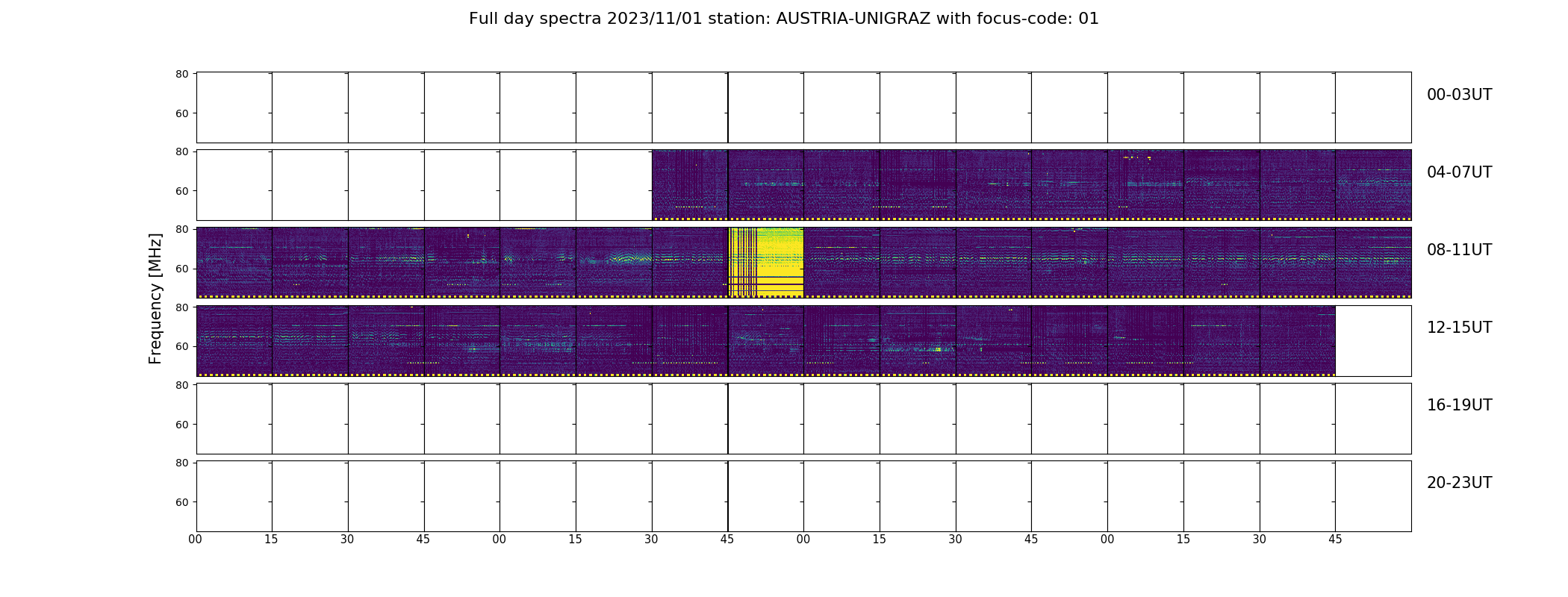The width and height of the screenshot is (1568, 597).
Task: Click the 60 tick label of the 20-23UT row
Action: coord(181,502)
